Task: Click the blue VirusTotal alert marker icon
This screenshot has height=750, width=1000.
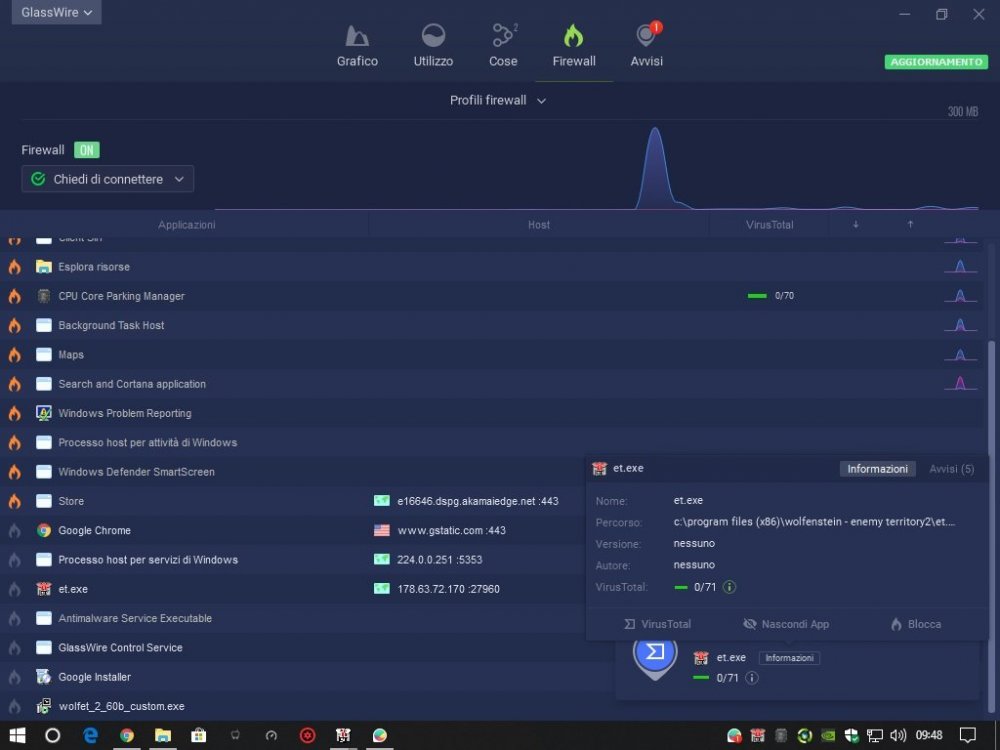Action: coord(655,654)
